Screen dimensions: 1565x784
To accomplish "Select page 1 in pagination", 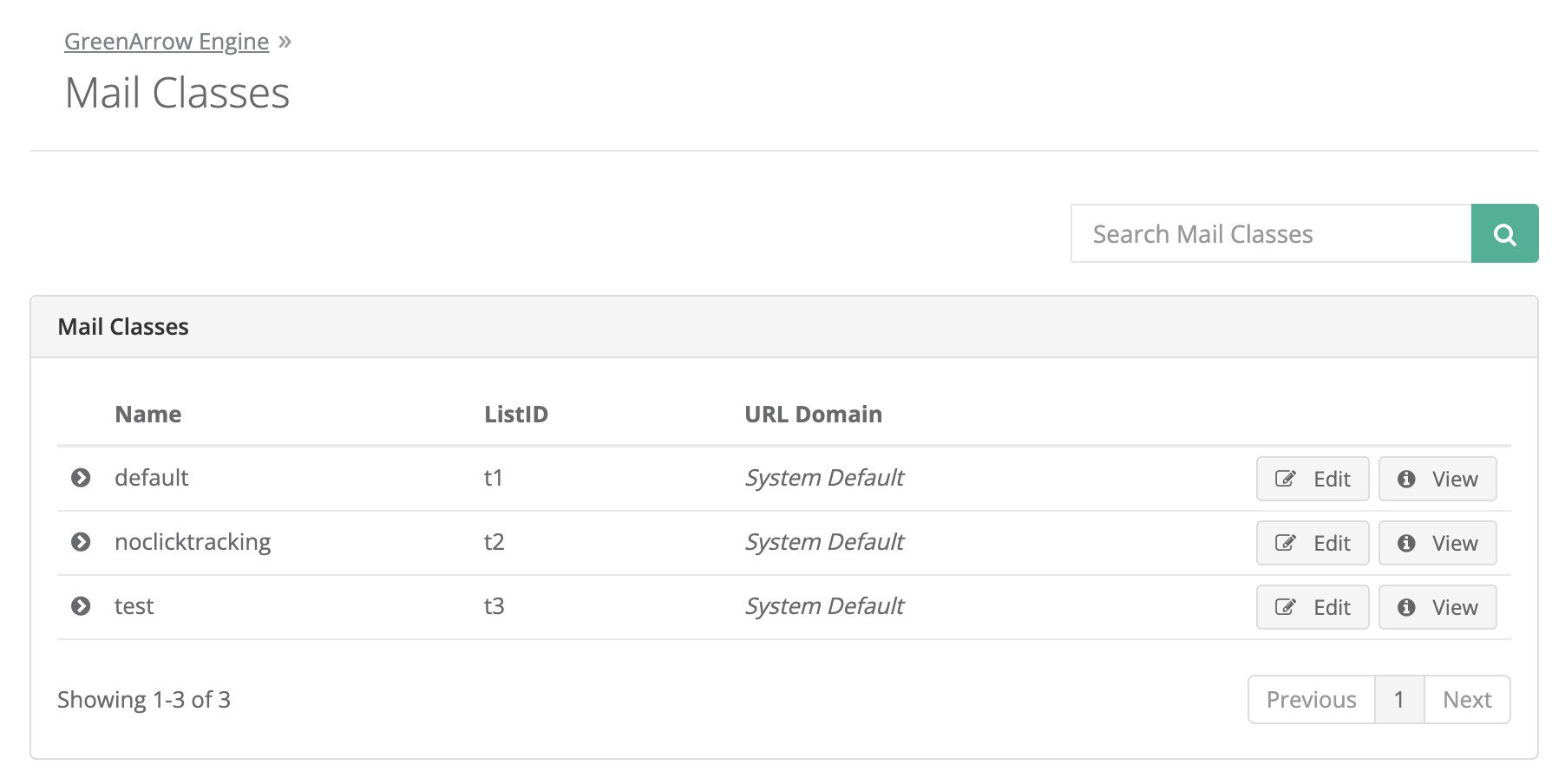I will coord(1398,700).
